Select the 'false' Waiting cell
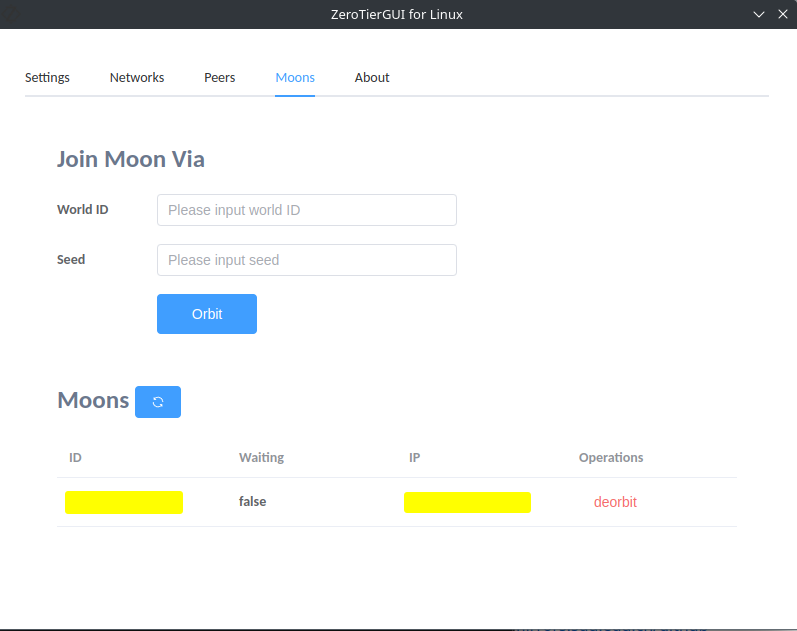 coord(253,501)
